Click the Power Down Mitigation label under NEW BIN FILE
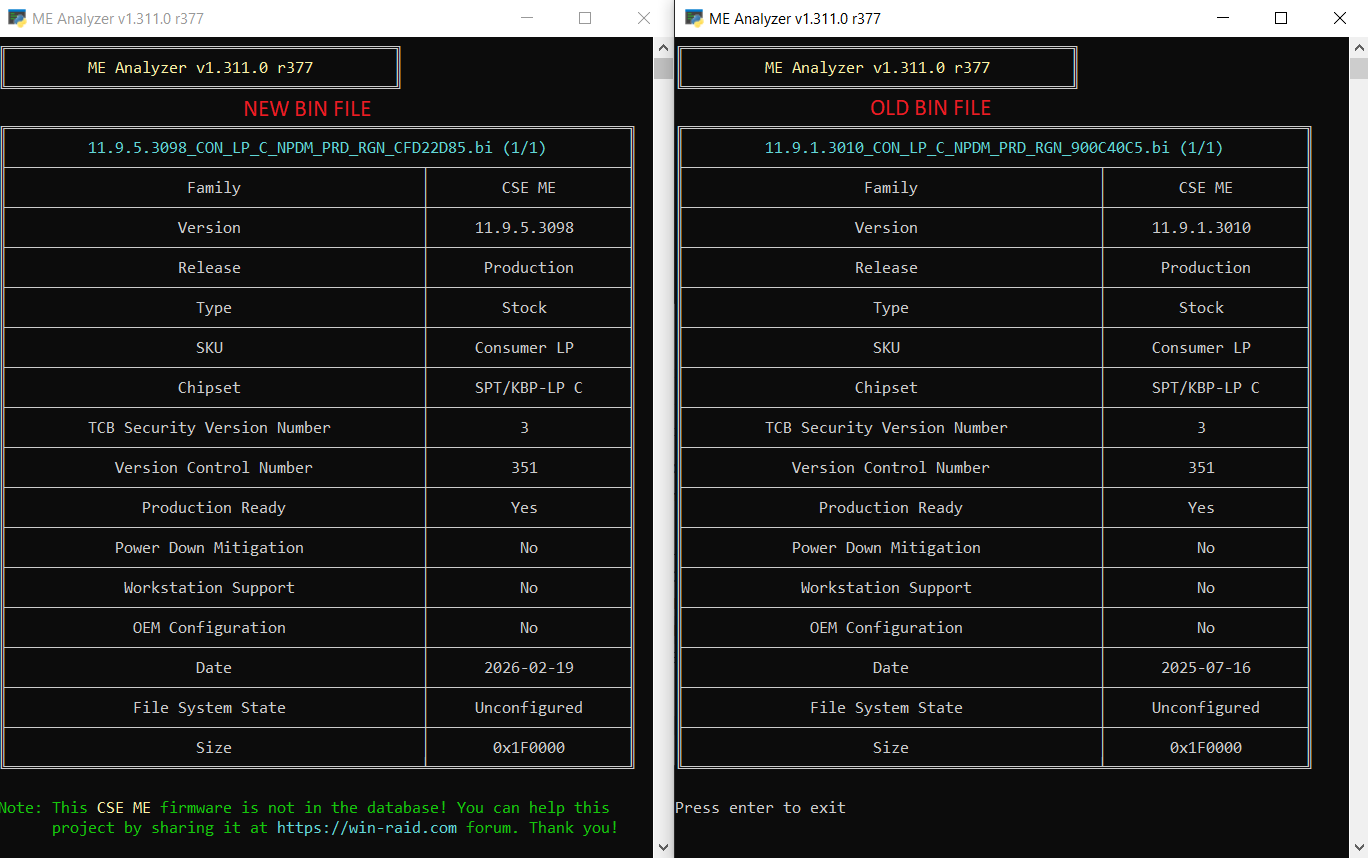This screenshot has width=1368, height=858. click(209, 548)
